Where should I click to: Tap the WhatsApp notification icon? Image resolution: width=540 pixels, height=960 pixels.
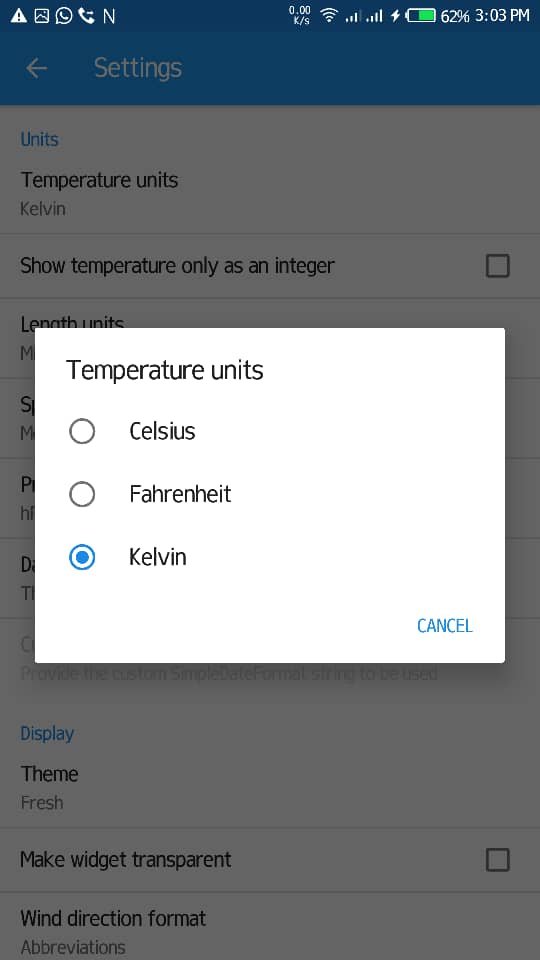64,16
